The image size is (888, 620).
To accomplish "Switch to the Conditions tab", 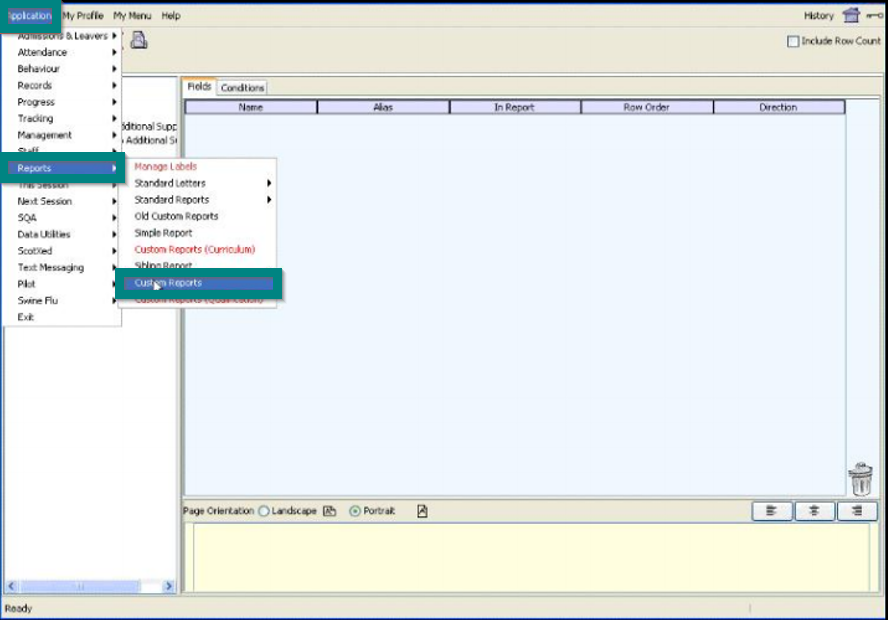I will [241, 87].
